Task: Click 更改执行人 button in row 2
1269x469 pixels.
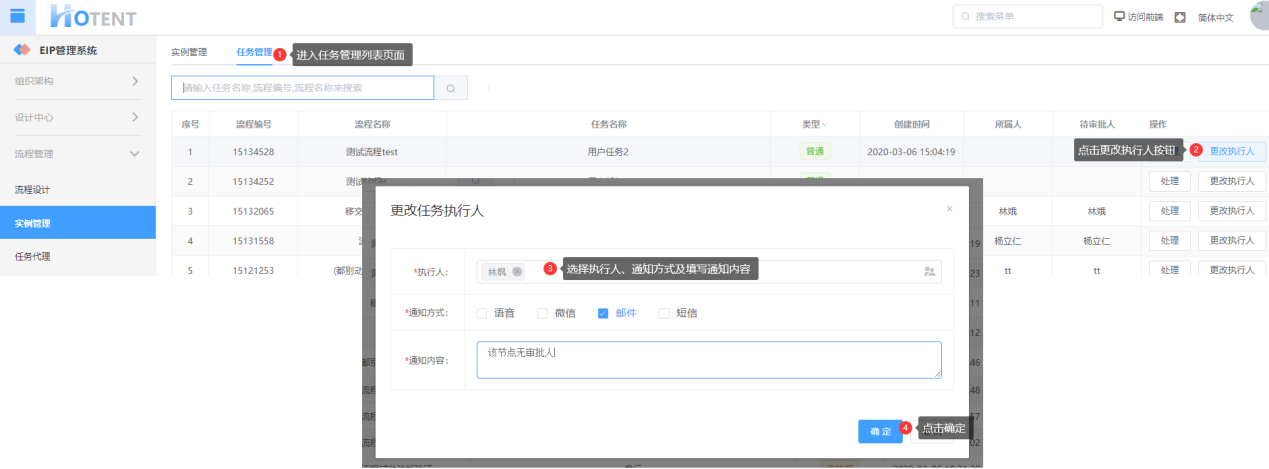Action: point(1232,182)
